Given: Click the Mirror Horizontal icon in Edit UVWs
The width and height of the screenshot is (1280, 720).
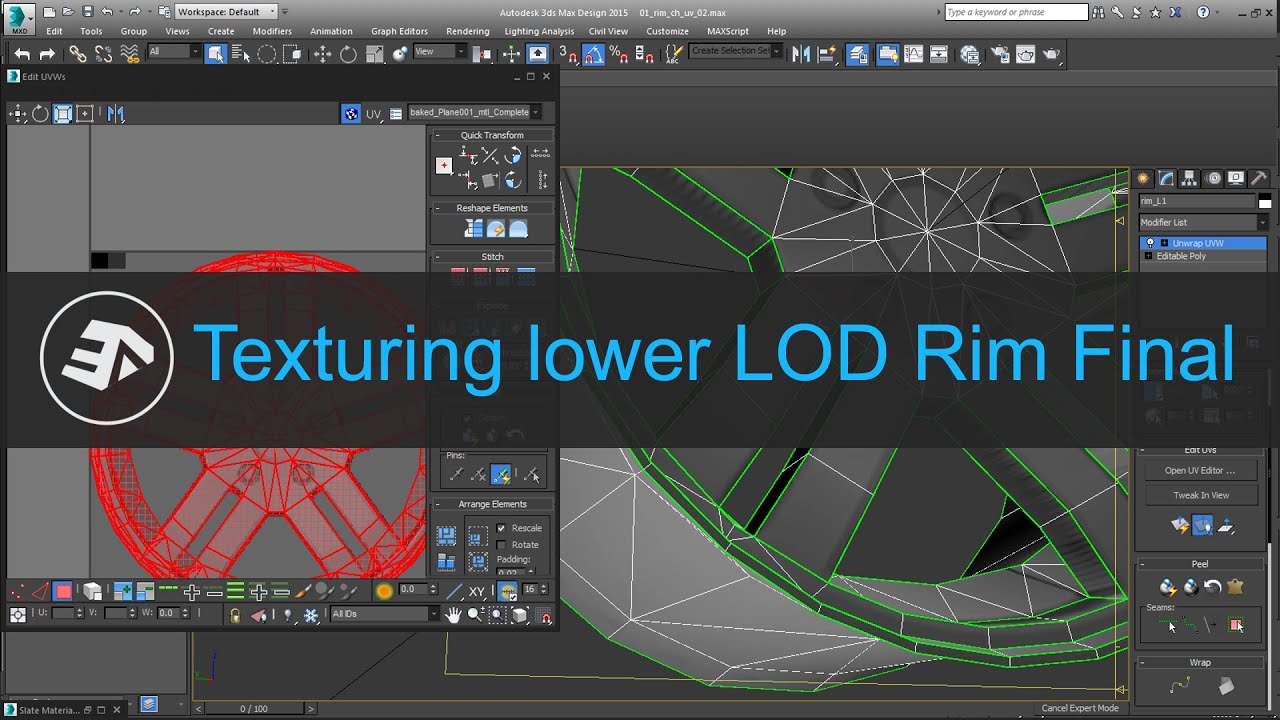Looking at the screenshot, I should [x=115, y=114].
